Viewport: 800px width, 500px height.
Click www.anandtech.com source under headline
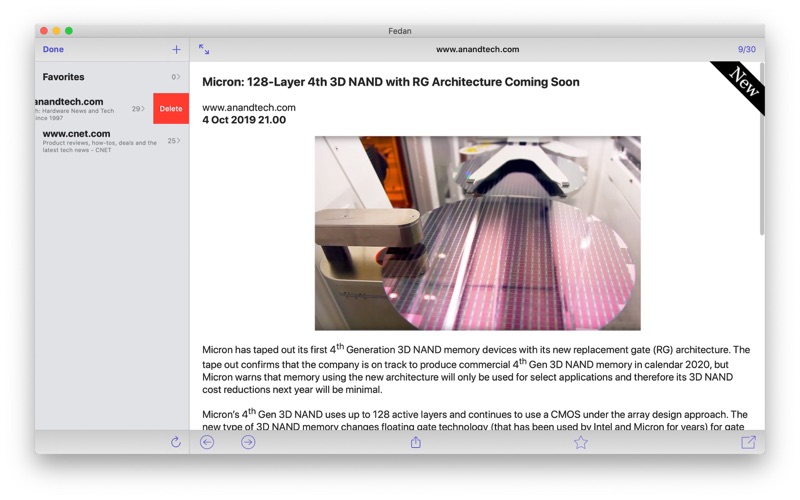pyautogui.click(x=249, y=108)
